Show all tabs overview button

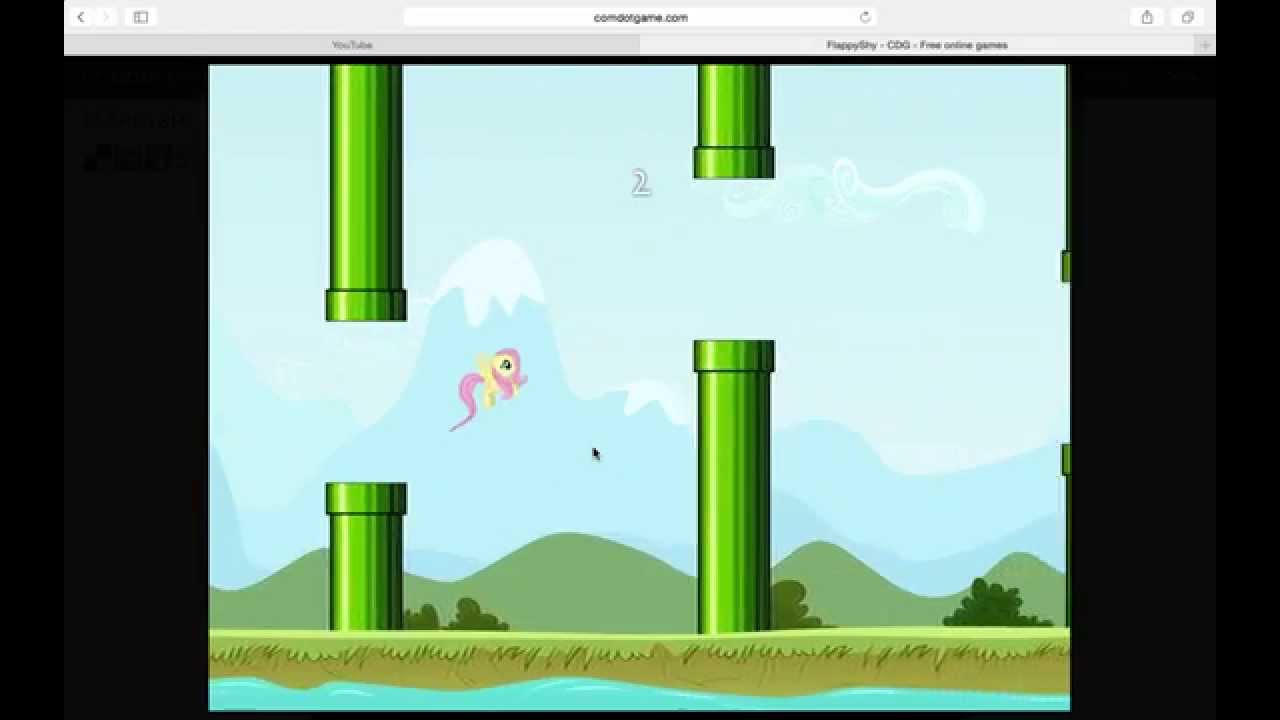[x=1187, y=17]
